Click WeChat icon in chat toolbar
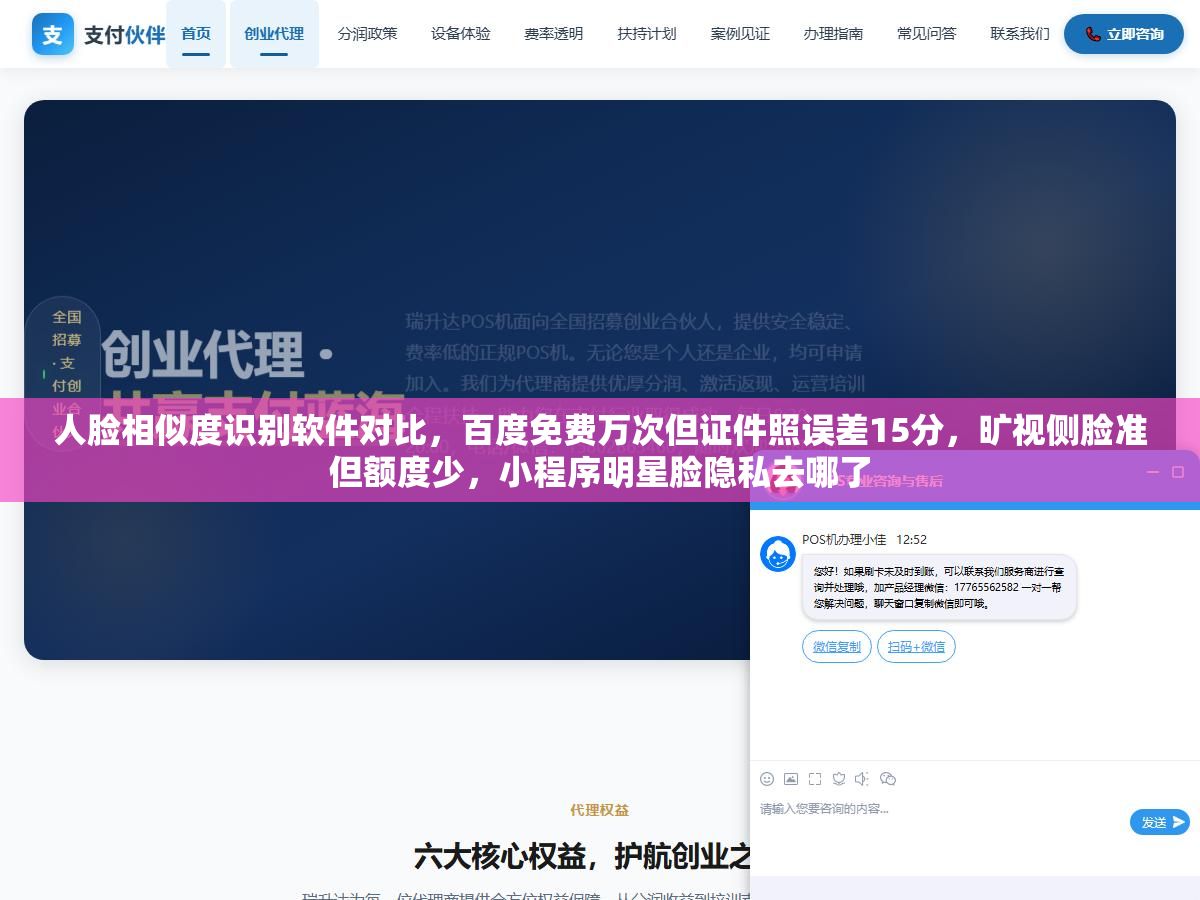This screenshot has height=900, width=1200. tap(888, 779)
